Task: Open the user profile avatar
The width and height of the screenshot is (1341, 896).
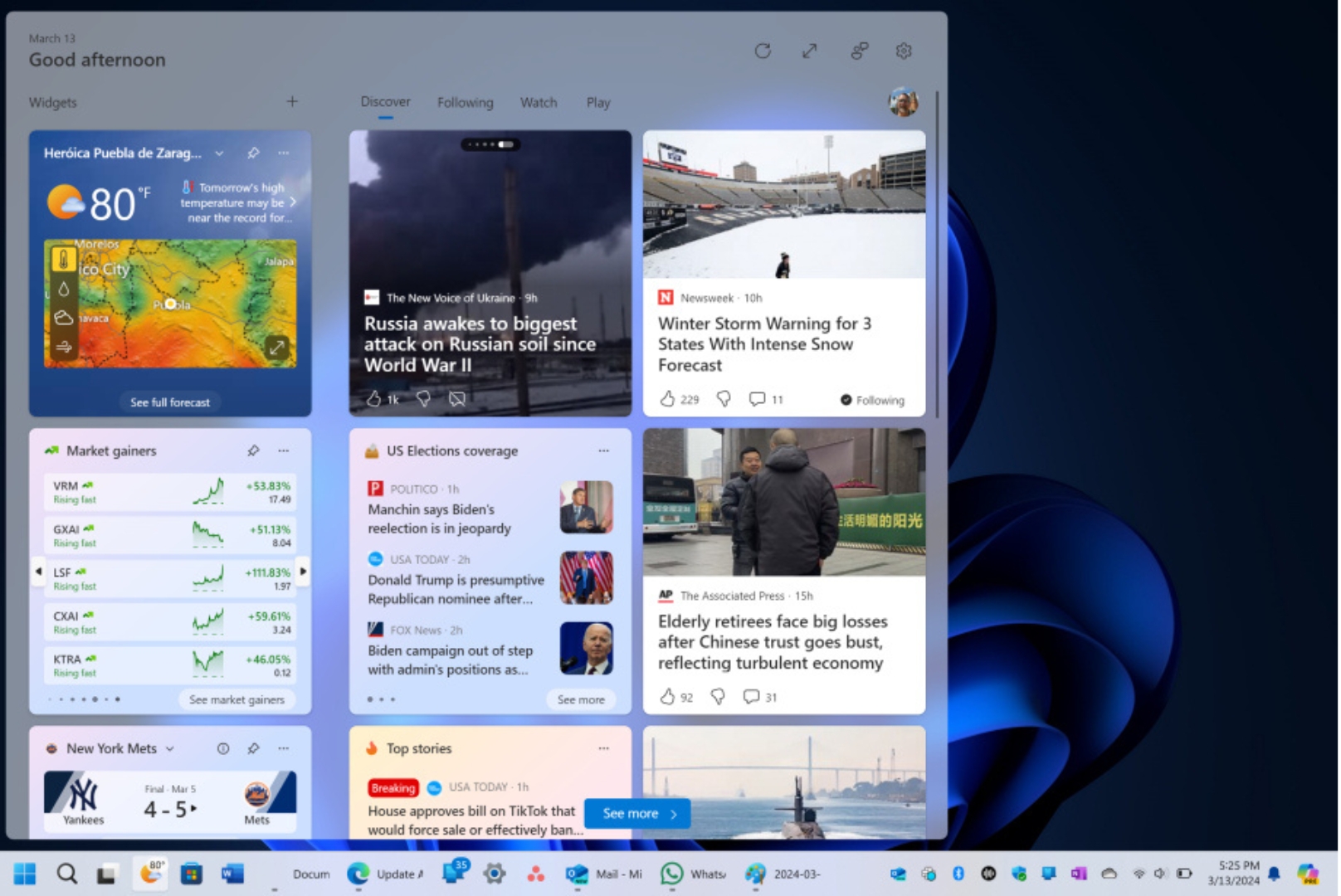Action: pos(904,101)
